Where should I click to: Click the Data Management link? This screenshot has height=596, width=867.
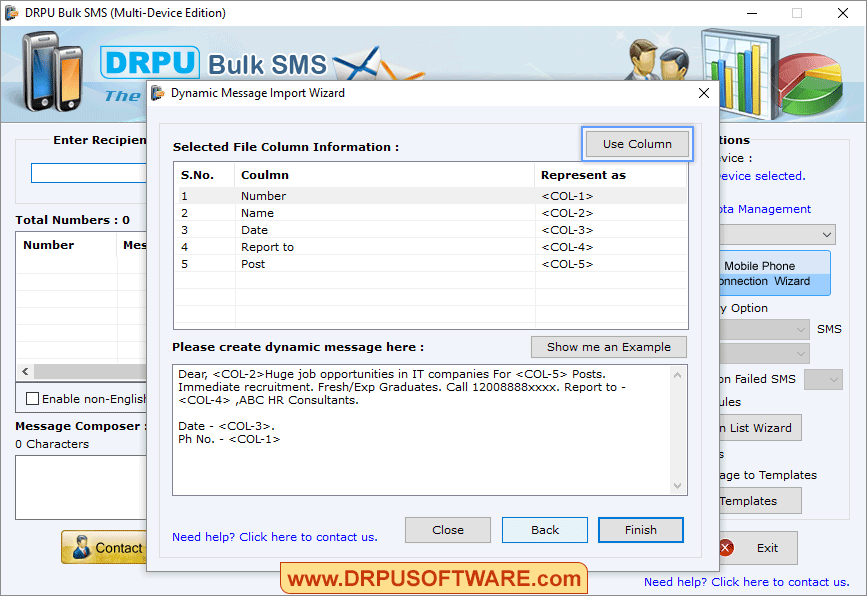point(765,209)
